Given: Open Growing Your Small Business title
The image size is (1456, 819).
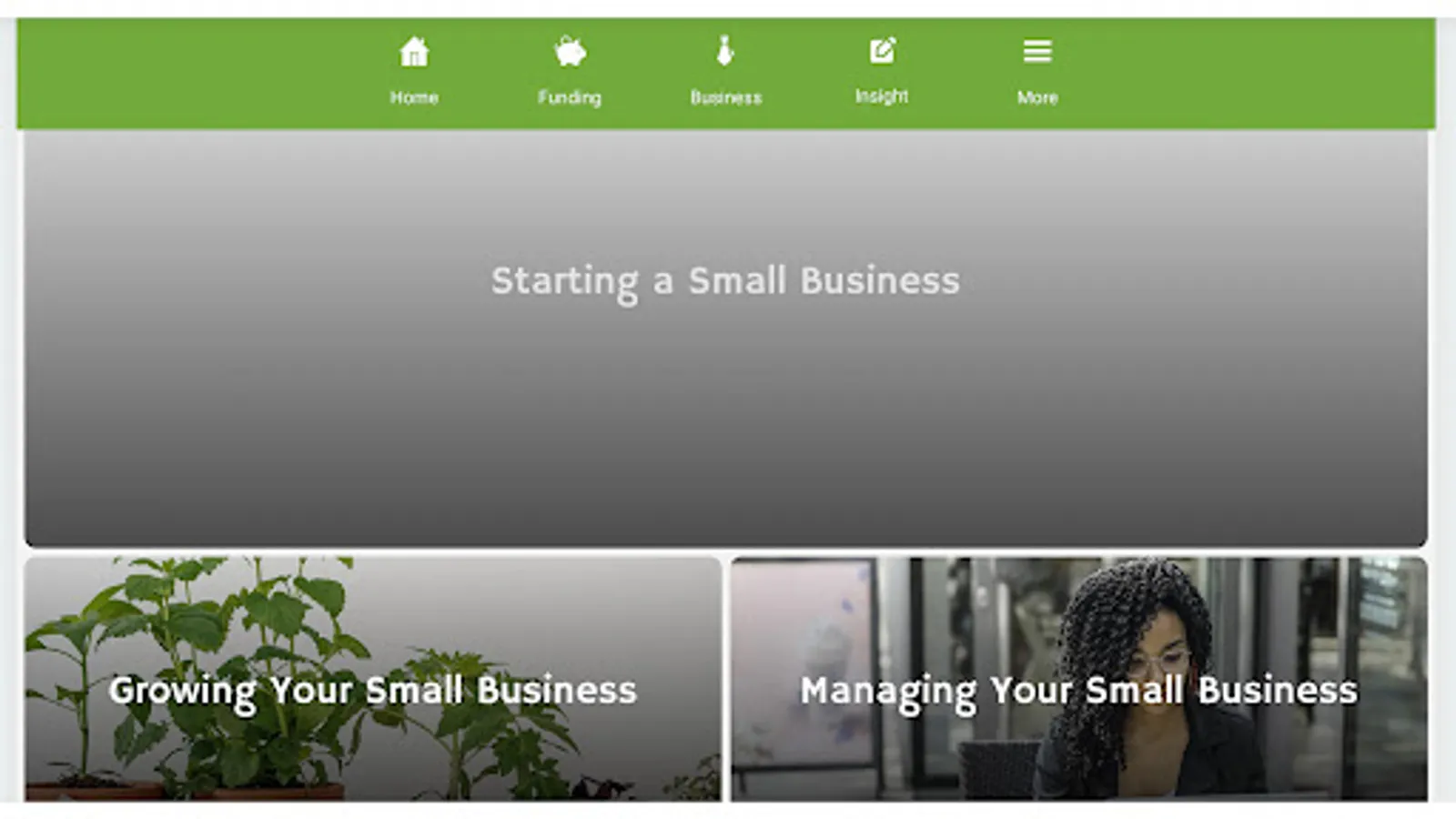Looking at the screenshot, I should pyautogui.click(x=372, y=691).
